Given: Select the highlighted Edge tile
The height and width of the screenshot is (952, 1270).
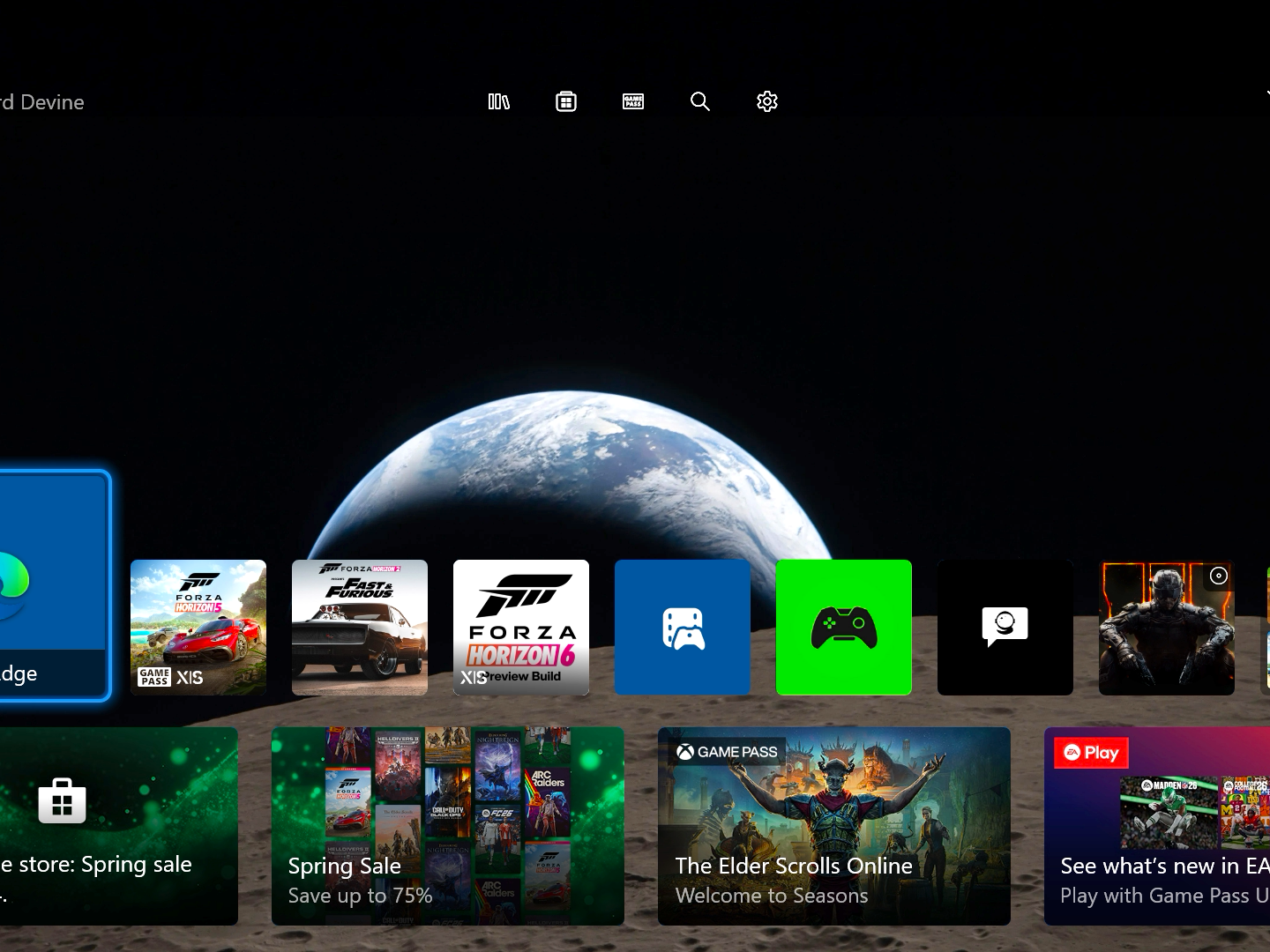Looking at the screenshot, I should [x=53, y=586].
